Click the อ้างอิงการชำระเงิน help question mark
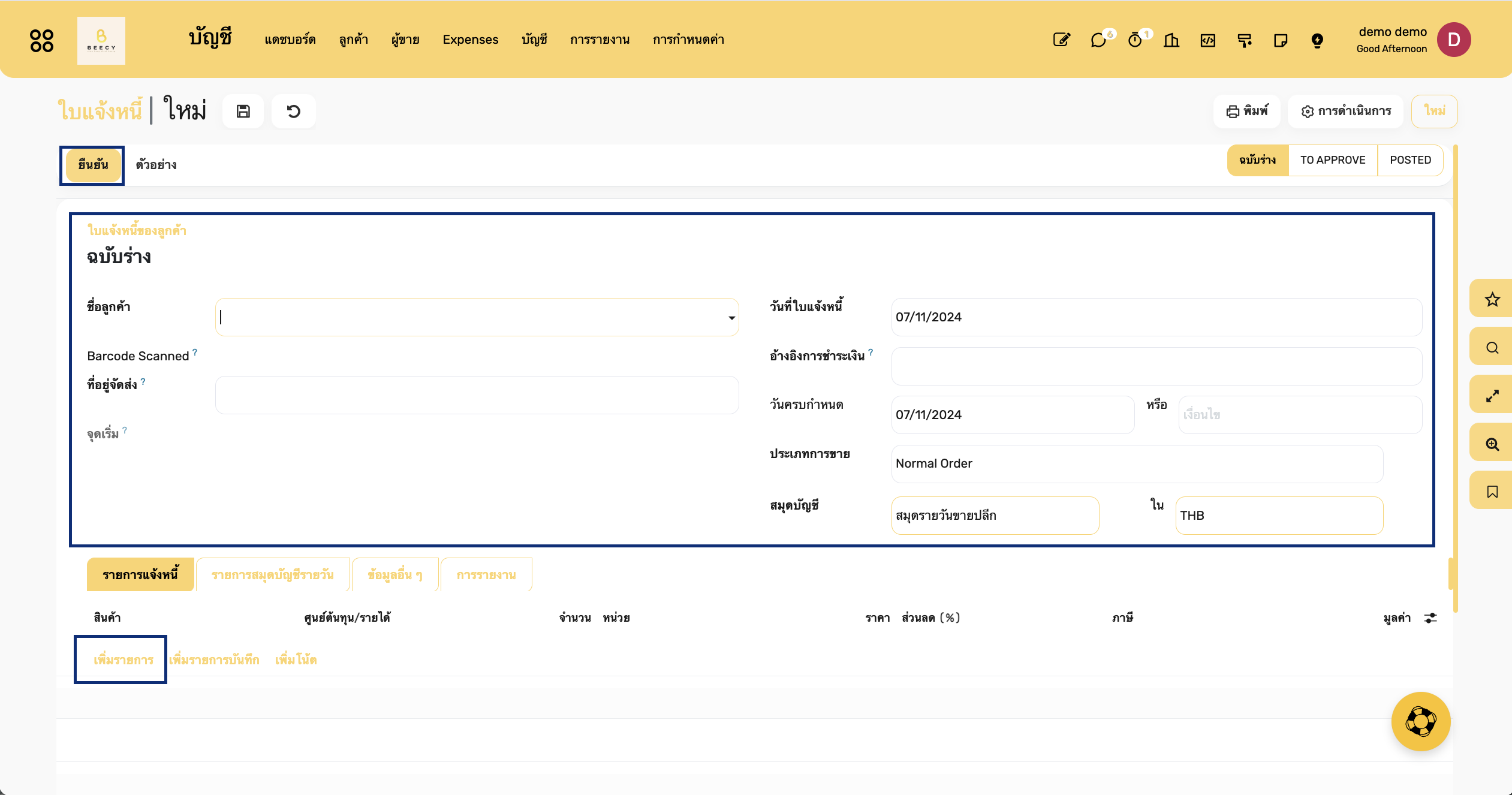 (871, 353)
